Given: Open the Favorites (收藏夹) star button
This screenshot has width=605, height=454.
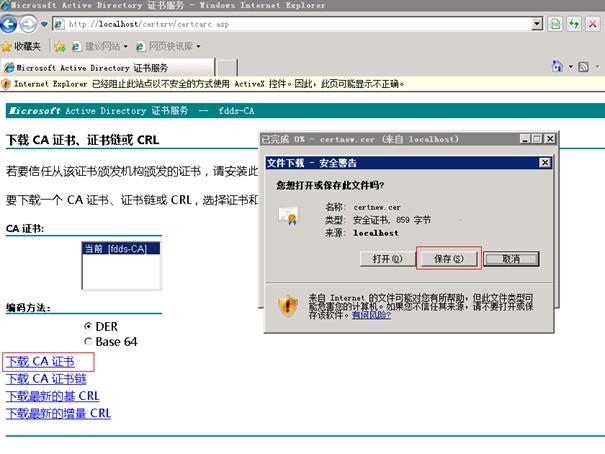Looking at the screenshot, I should point(21,46).
